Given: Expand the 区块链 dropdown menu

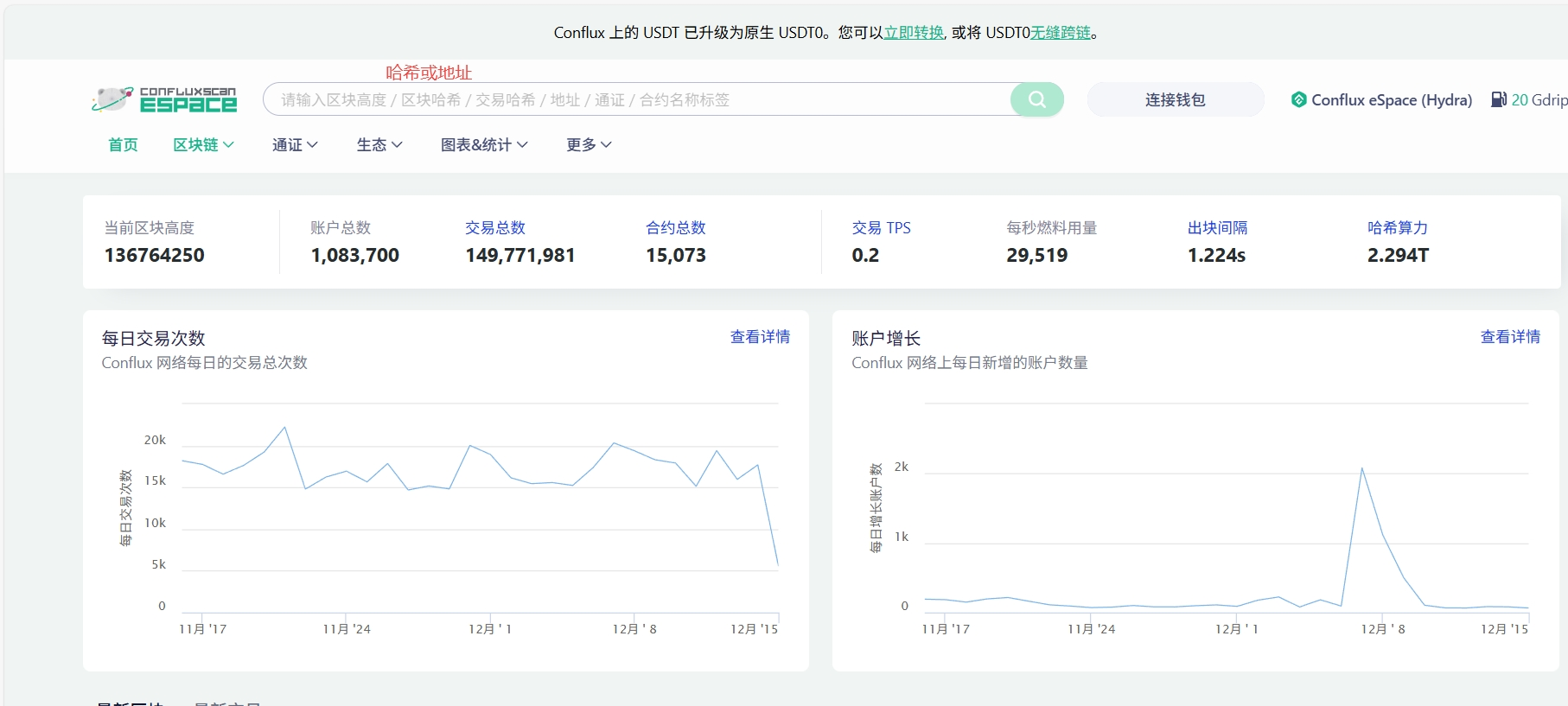Looking at the screenshot, I should pos(203,144).
